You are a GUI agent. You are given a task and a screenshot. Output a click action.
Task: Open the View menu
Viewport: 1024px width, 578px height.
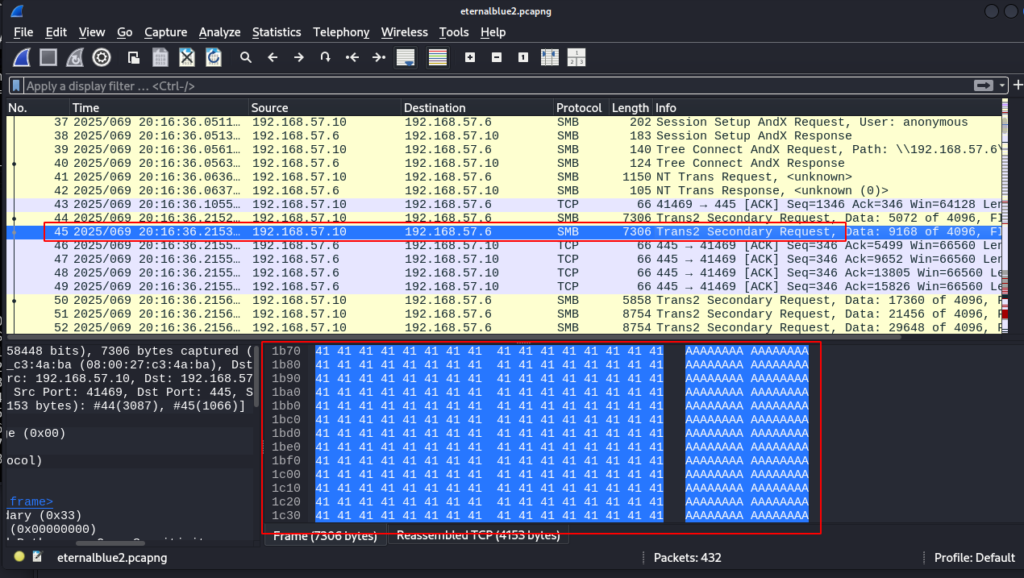pyautogui.click(x=91, y=32)
